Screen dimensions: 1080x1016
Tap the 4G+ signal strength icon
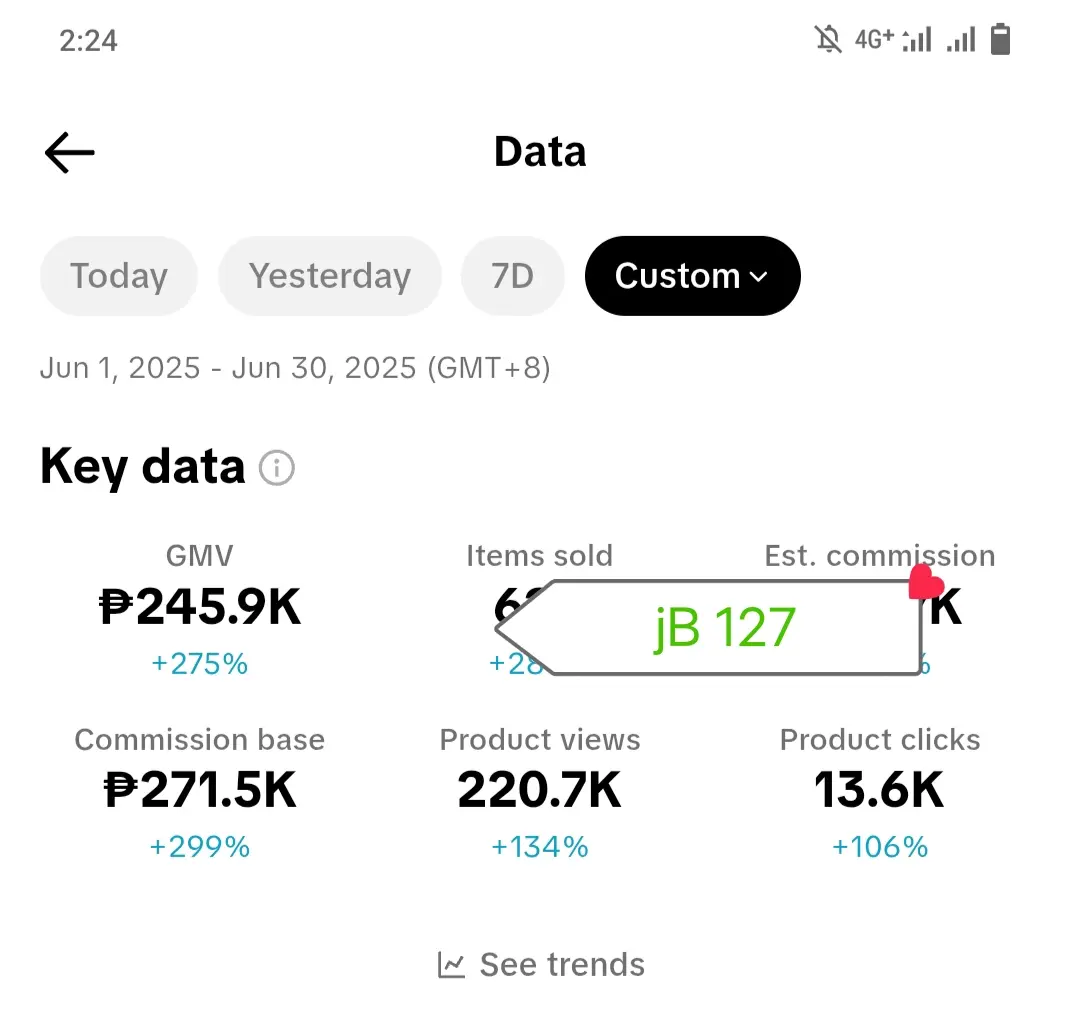point(893,39)
